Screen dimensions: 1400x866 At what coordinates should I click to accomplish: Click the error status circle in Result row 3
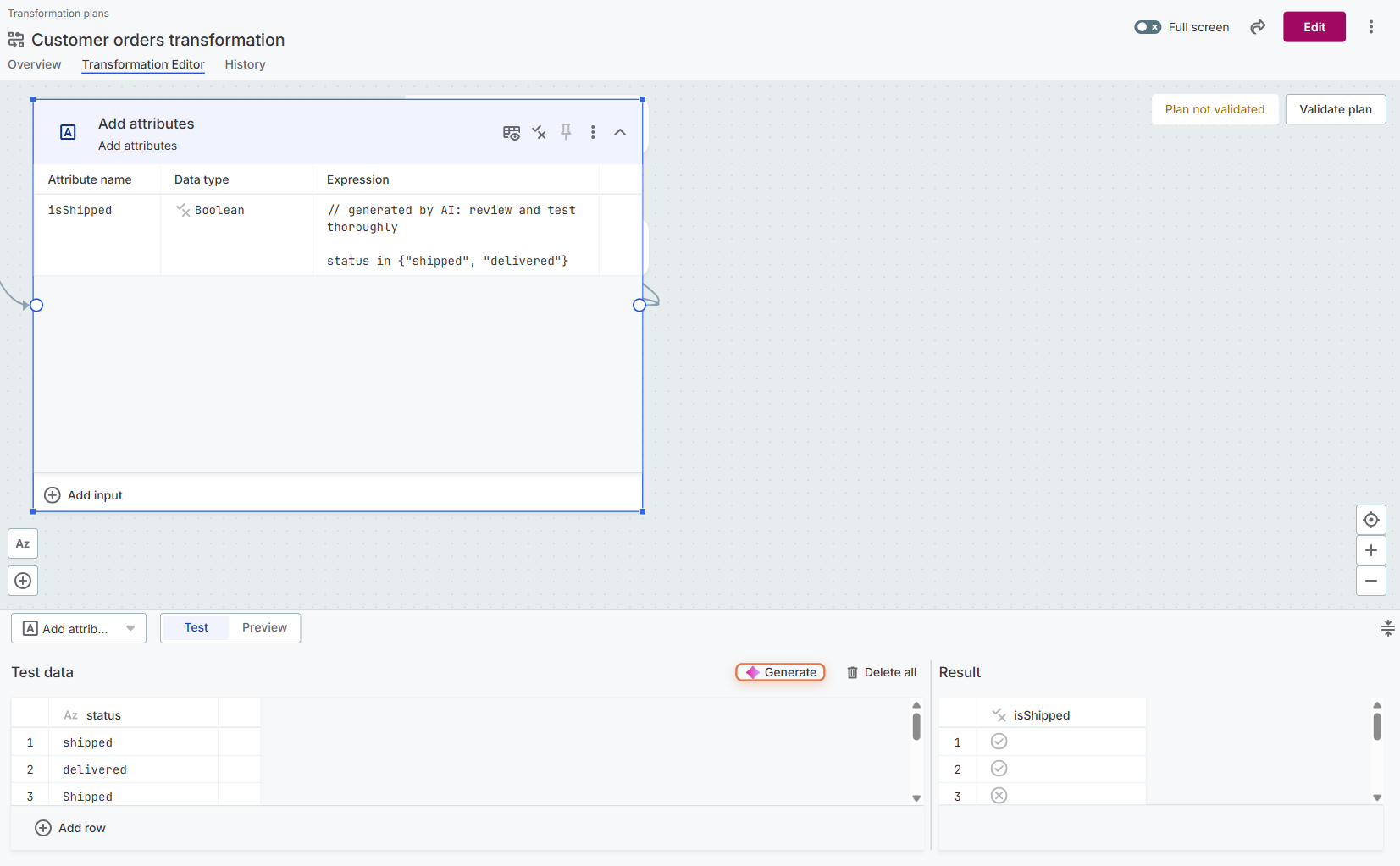pos(999,795)
